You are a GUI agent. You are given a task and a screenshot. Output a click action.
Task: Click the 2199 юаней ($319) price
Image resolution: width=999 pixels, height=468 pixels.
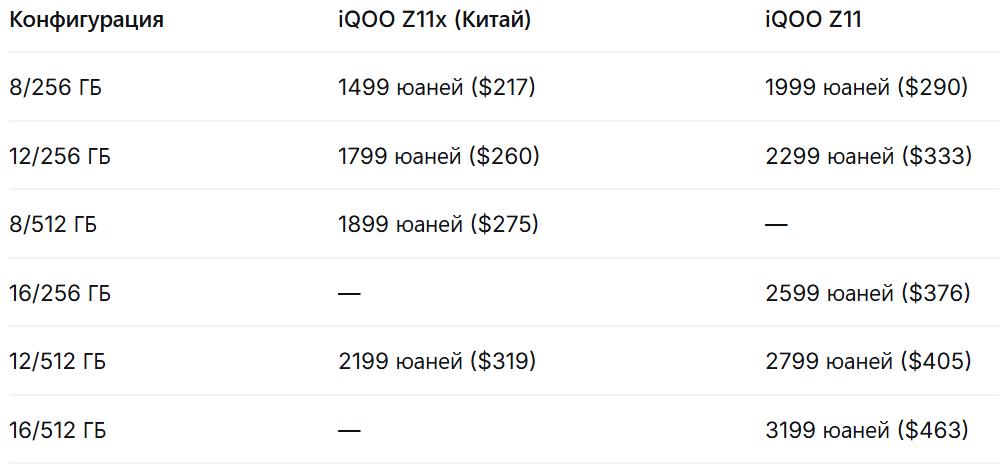click(x=437, y=361)
